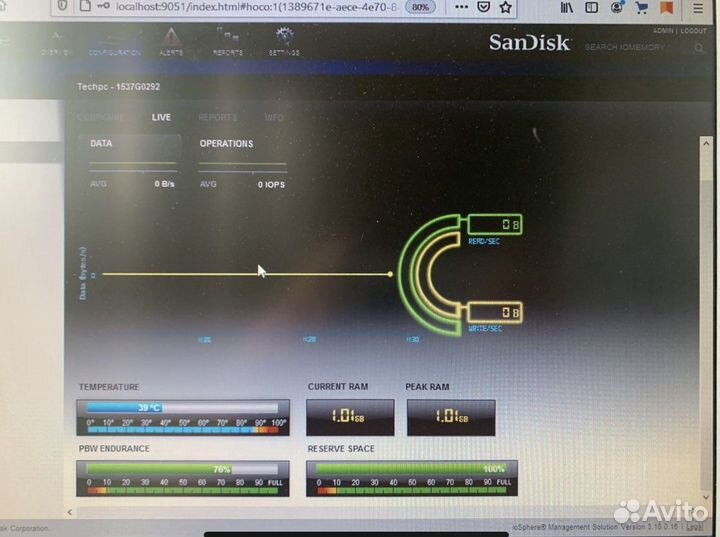Click the WRITE/SEC gauge readout

495,312
